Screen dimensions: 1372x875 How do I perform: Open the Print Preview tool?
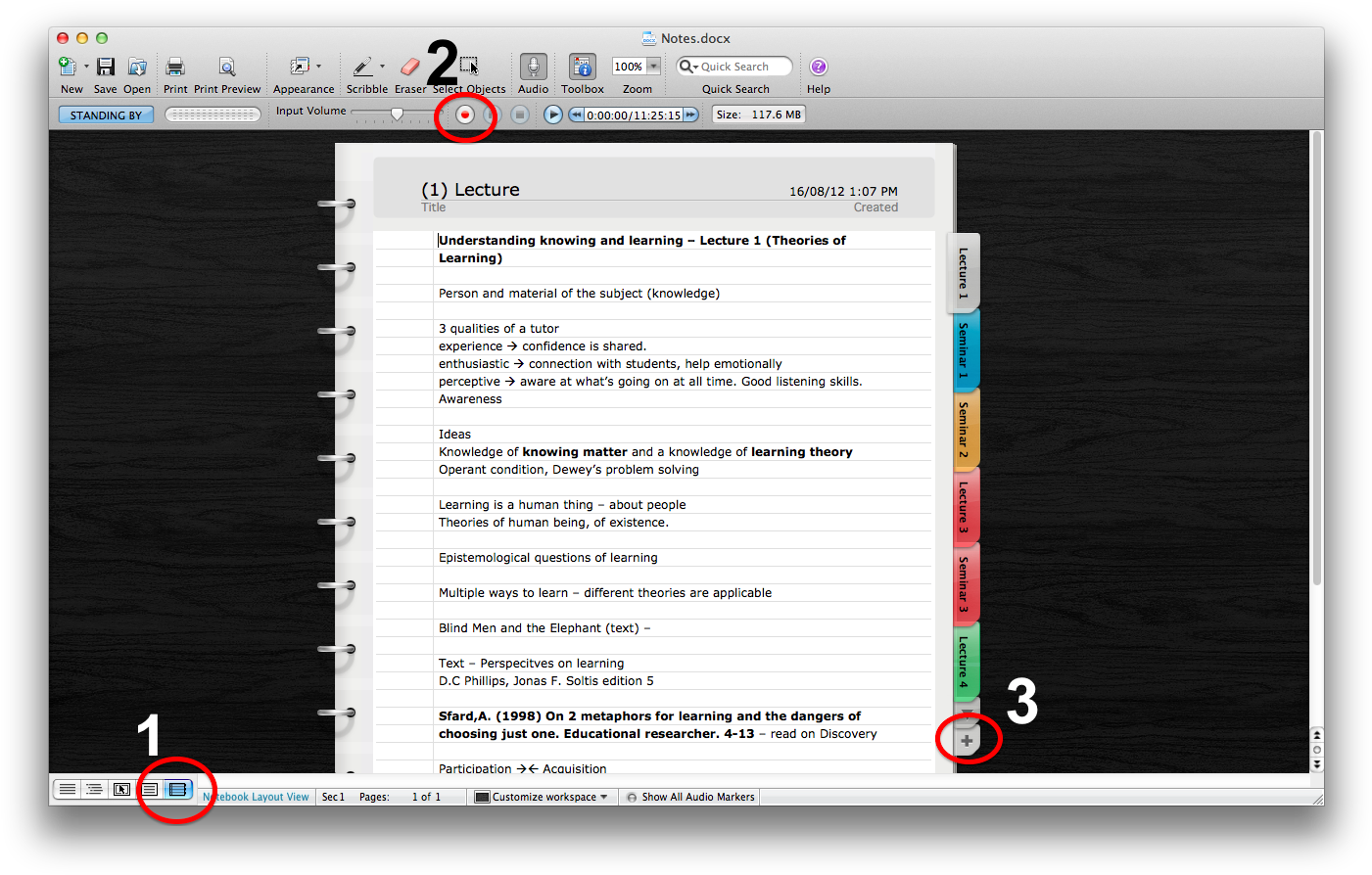(227, 67)
